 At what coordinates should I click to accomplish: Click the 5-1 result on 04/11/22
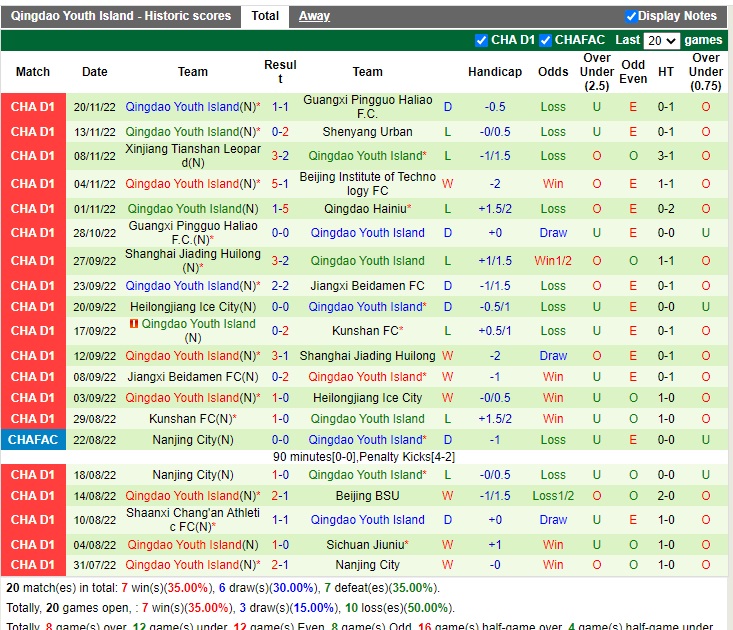coord(280,184)
